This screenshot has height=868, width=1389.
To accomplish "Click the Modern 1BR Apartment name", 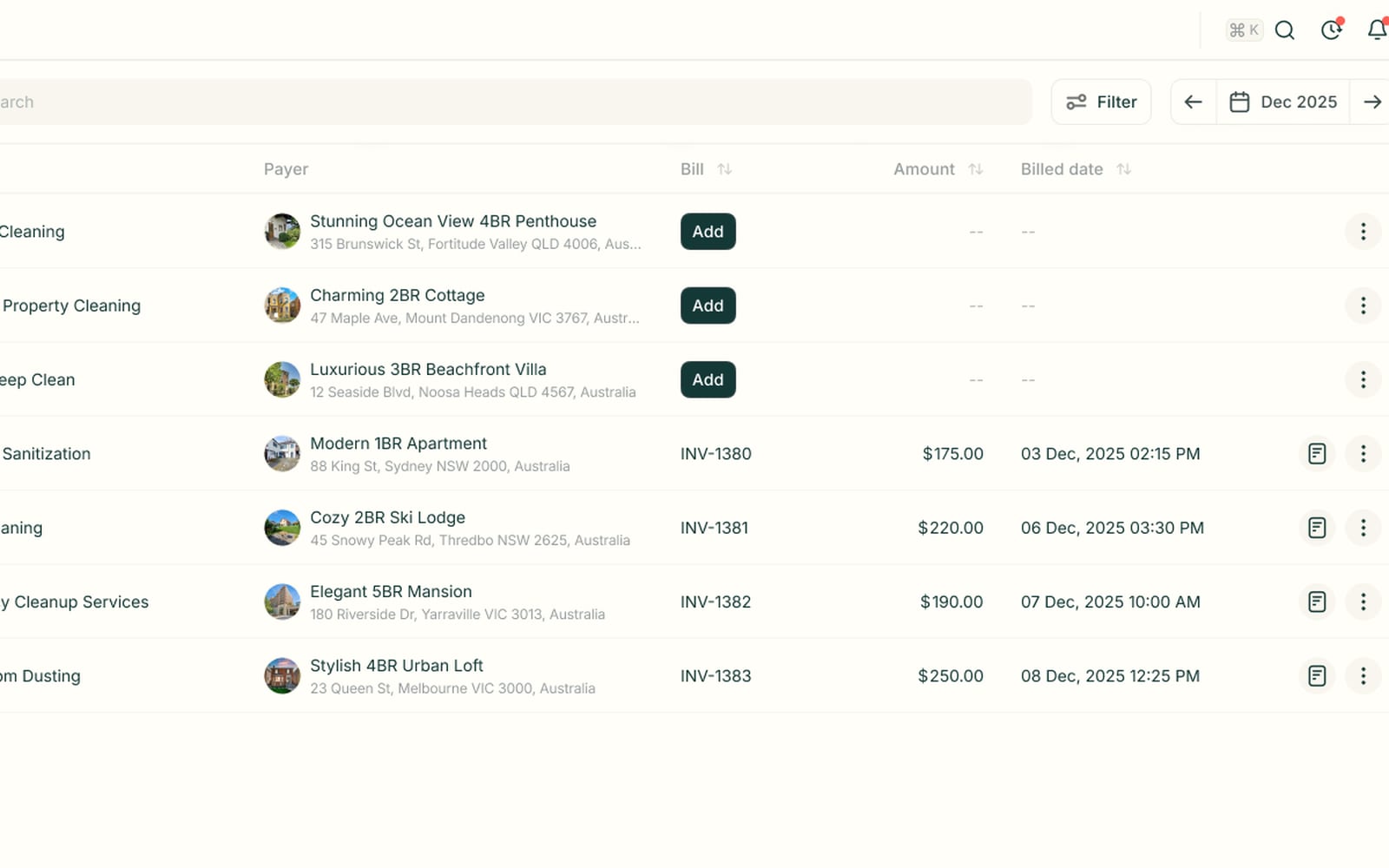I will coord(398,444).
